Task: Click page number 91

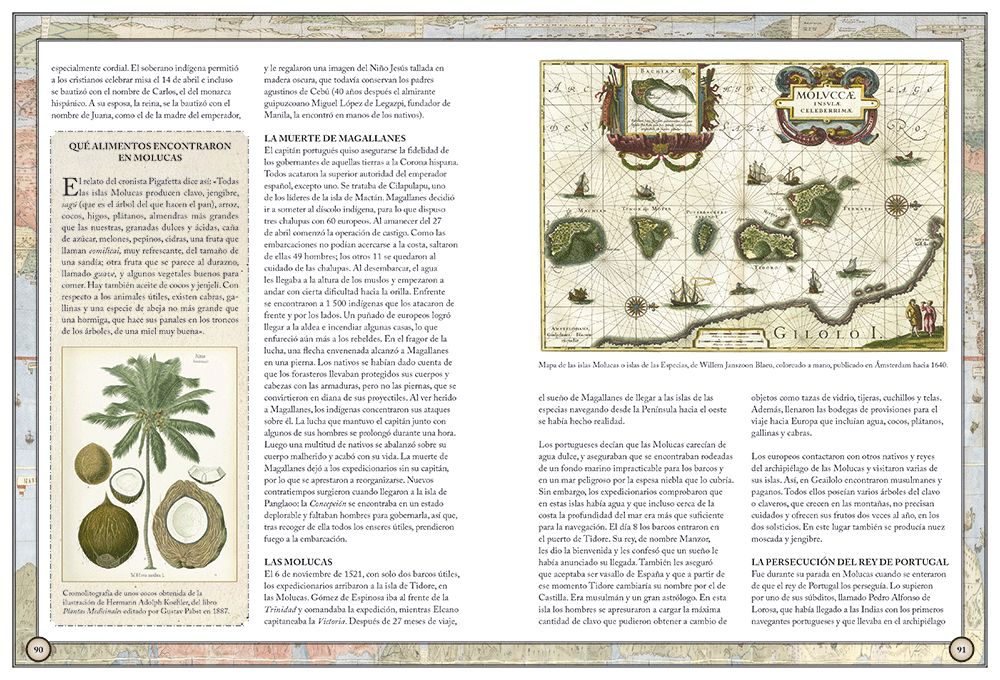Action: pos(962,650)
